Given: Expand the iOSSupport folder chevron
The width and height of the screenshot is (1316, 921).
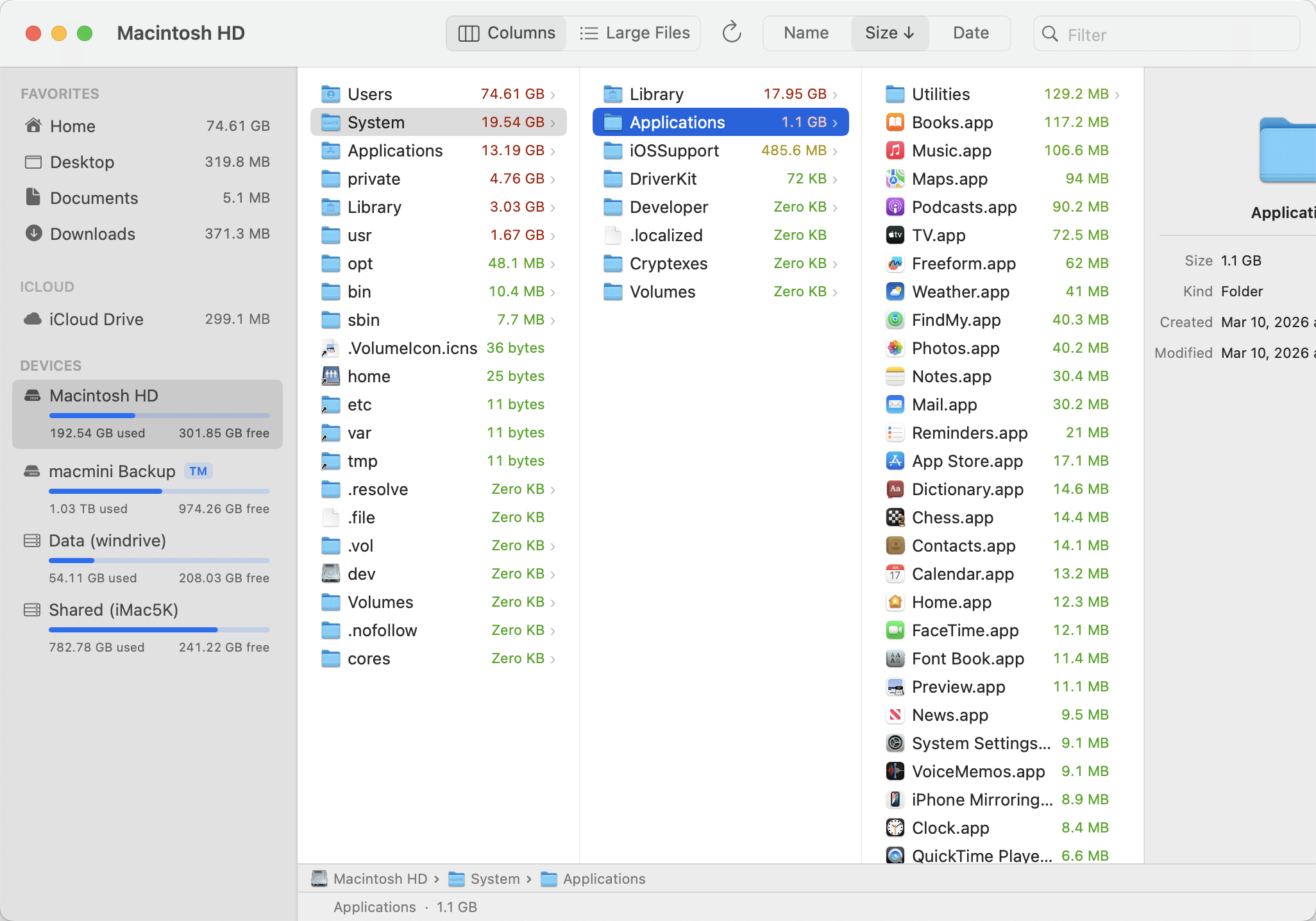Looking at the screenshot, I should pos(835,151).
